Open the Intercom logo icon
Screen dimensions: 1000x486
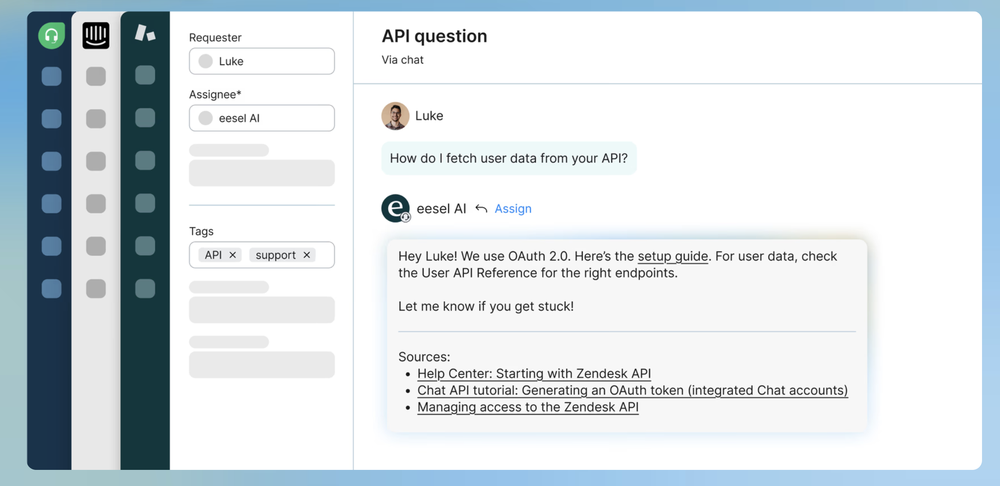coord(96,36)
